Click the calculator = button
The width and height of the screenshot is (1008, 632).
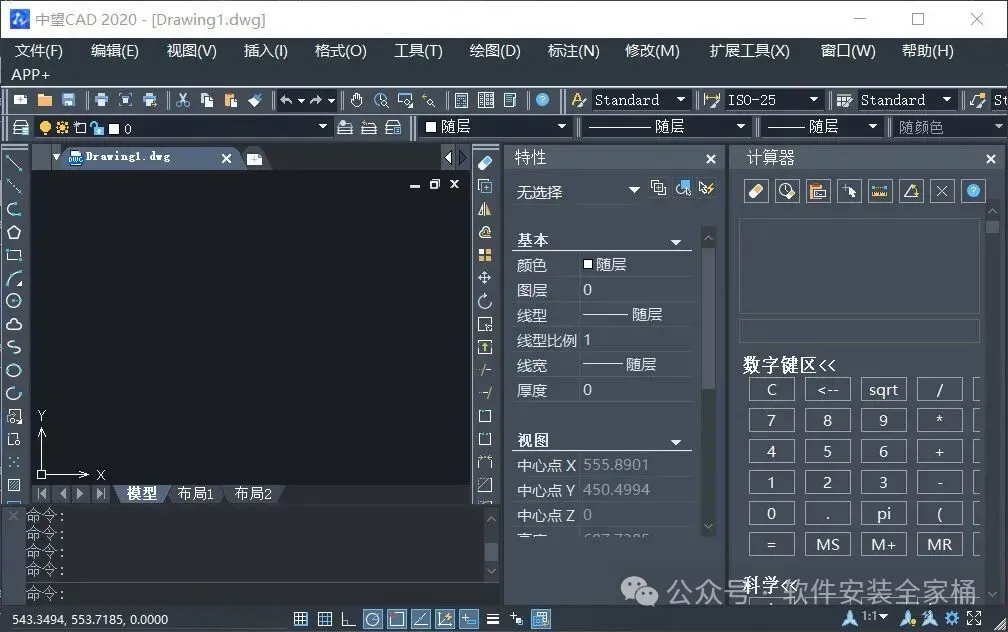coord(771,544)
